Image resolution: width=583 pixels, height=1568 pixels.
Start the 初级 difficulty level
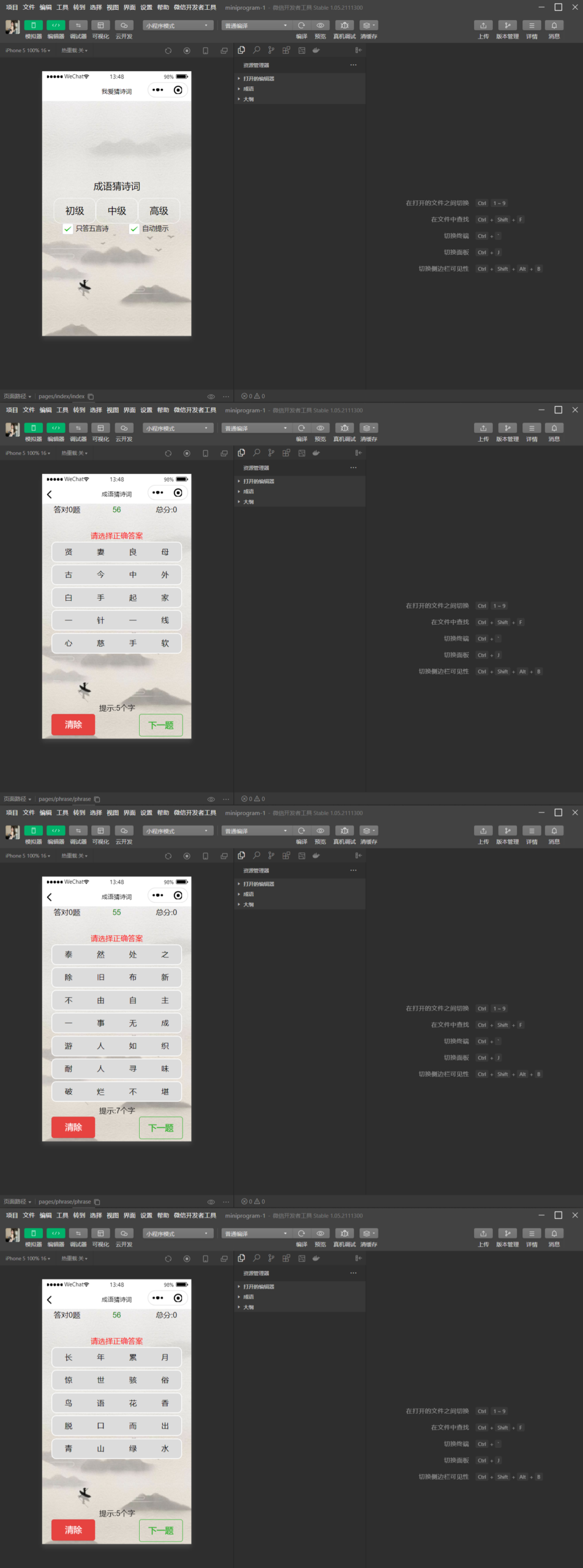pos(75,211)
